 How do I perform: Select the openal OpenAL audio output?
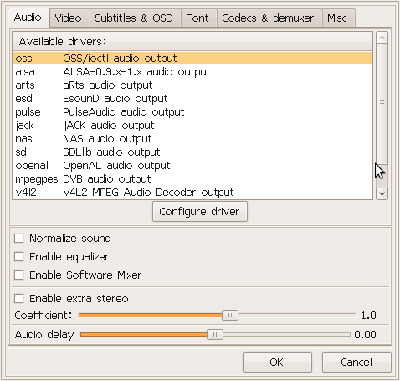(193, 165)
